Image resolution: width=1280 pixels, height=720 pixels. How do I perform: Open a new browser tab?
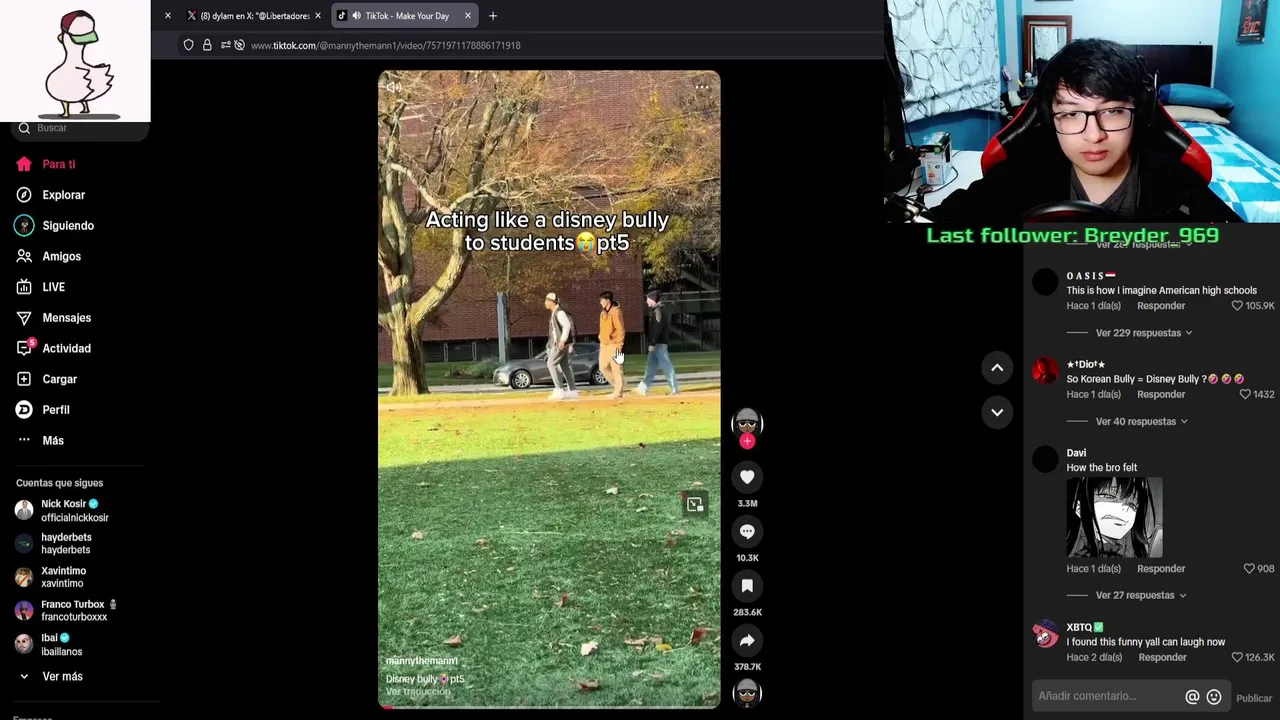(x=493, y=16)
